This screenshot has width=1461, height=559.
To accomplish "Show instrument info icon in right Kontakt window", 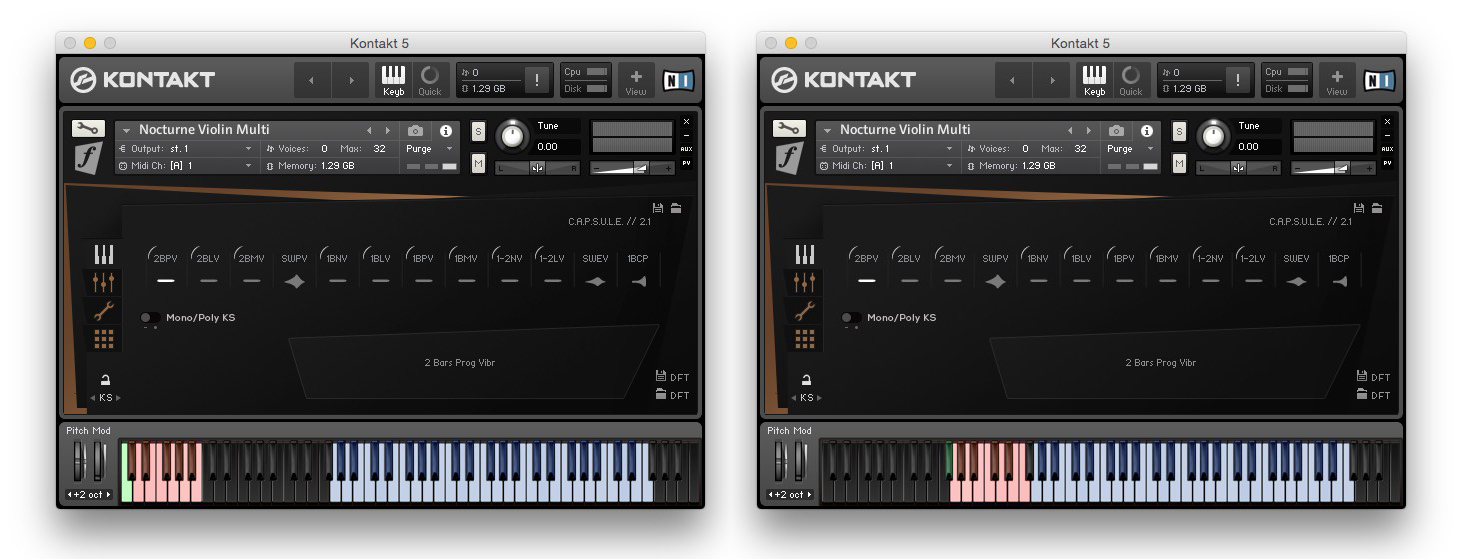I will [x=1147, y=130].
